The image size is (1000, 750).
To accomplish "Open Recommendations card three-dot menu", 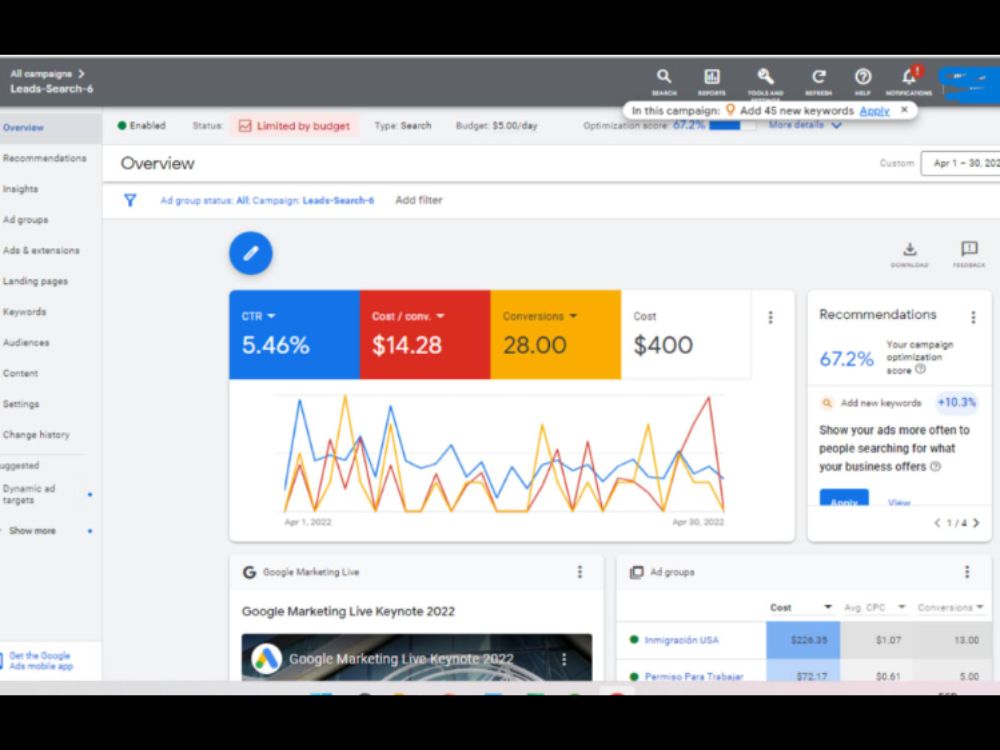I will [973, 317].
